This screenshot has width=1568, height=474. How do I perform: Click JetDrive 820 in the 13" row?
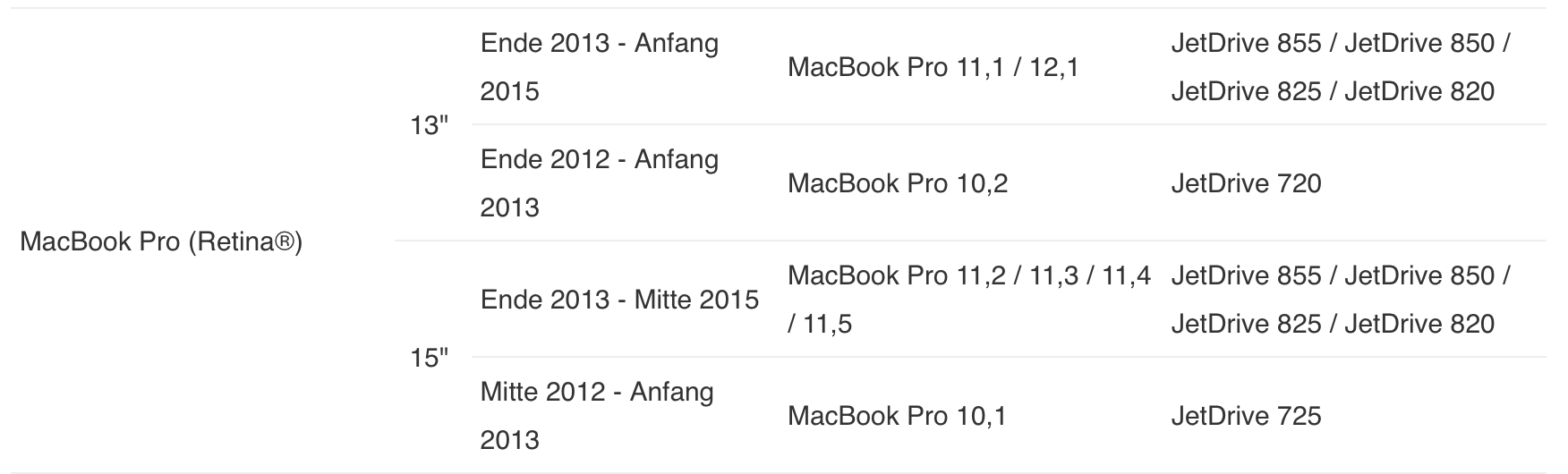[1419, 91]
